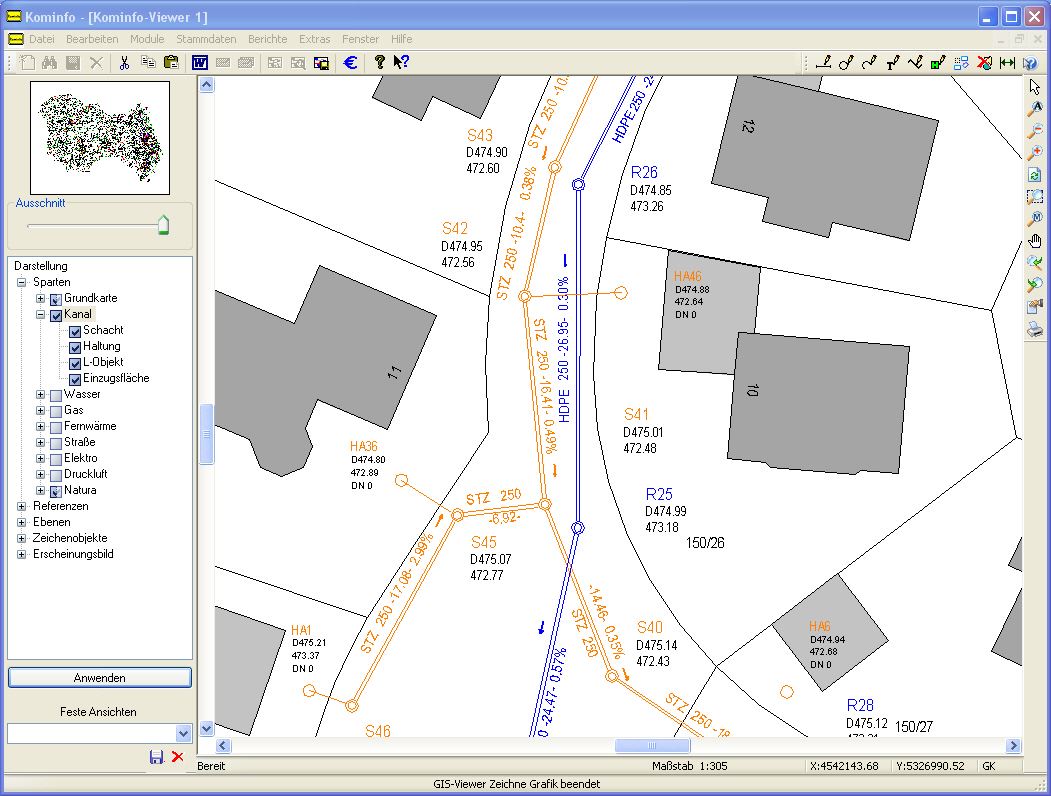
Task: Select the zoom window rectangle tool
Action: (1035, 196)
